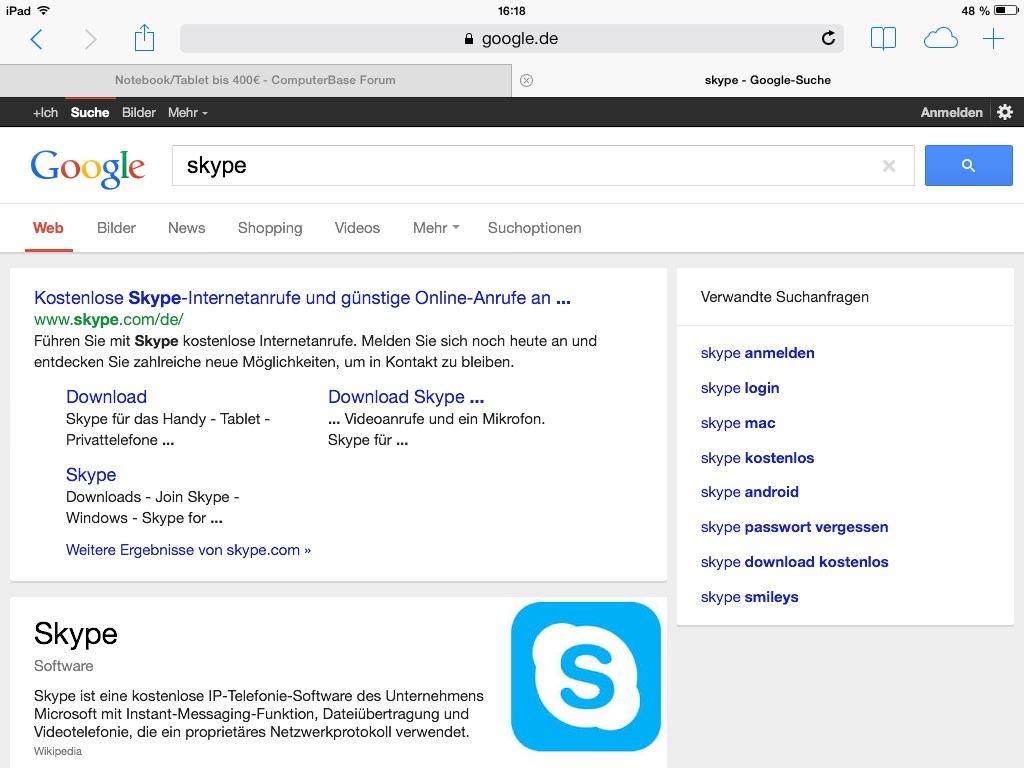Open Google settings gear icon
This screenshot has height=768, width=1024.
coord(1004,112)
